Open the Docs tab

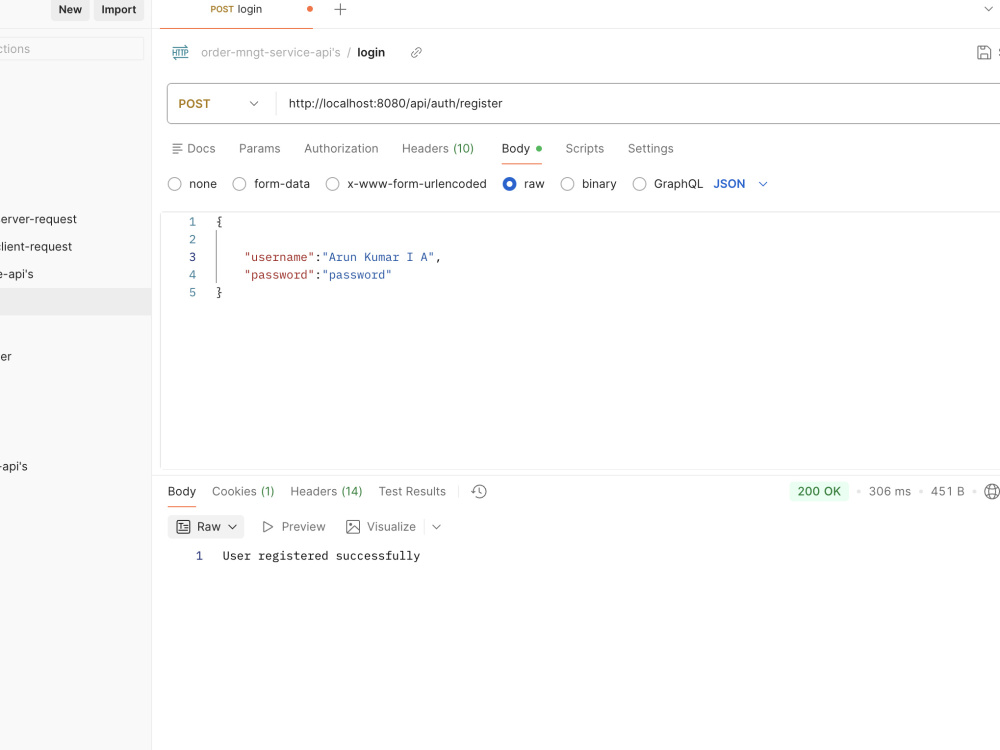coord(193,149)
